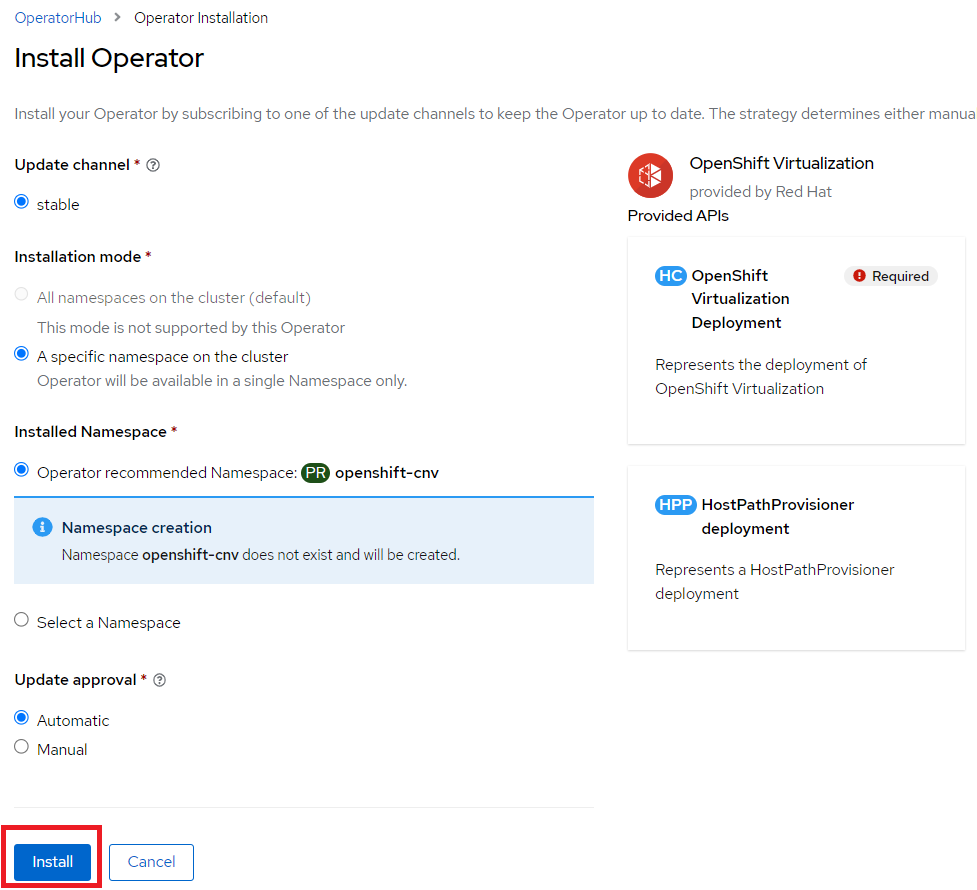Screen dimensions: 977x890
Task: Click the 'Install your Operator by subscribing' description
Action: (x=495, y=114)
